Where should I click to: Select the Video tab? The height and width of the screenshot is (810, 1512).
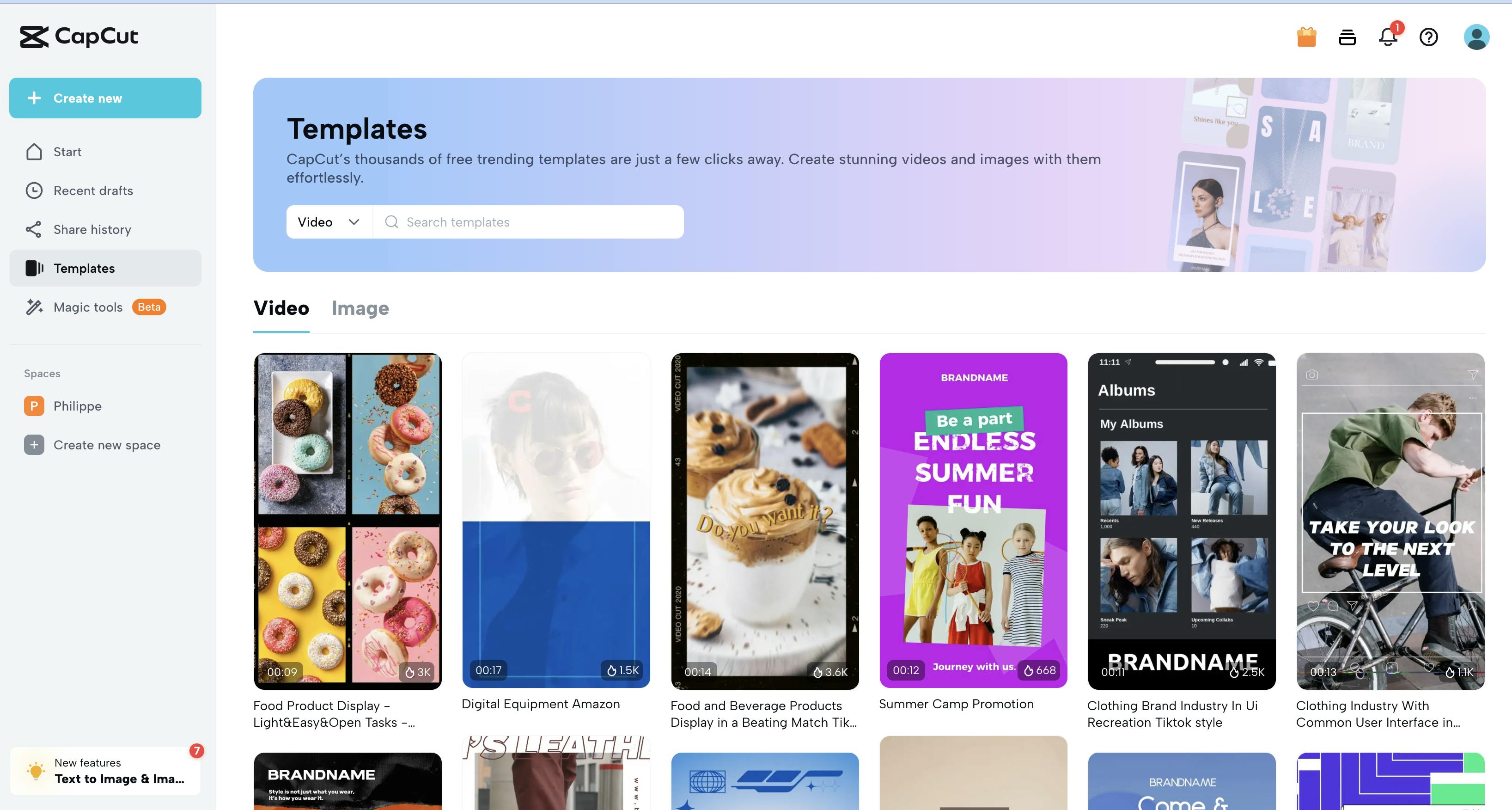281,308
